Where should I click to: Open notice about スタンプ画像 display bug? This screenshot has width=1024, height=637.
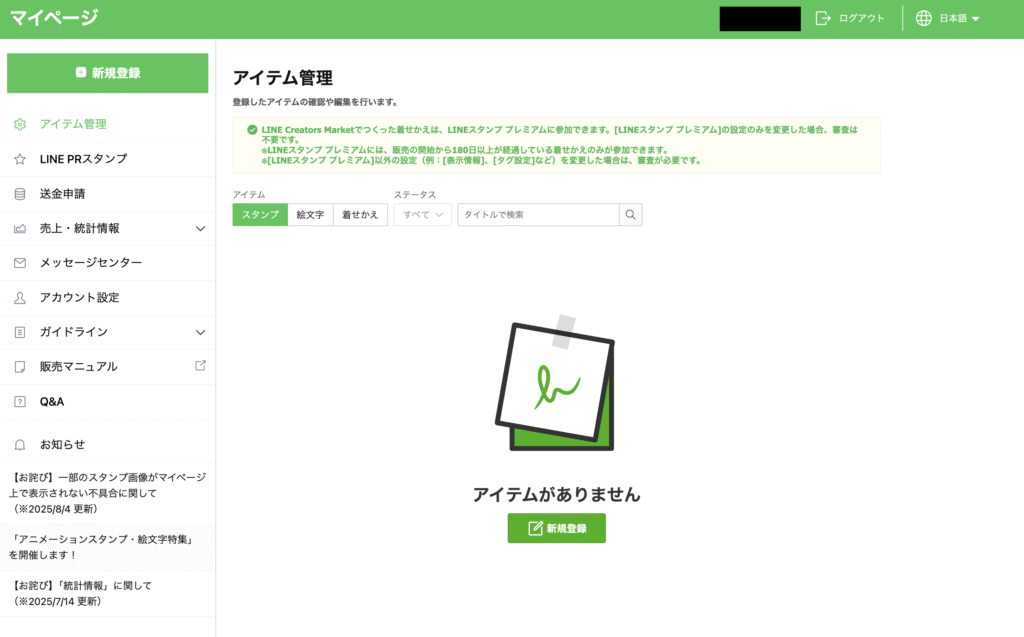tap(108, 493)
